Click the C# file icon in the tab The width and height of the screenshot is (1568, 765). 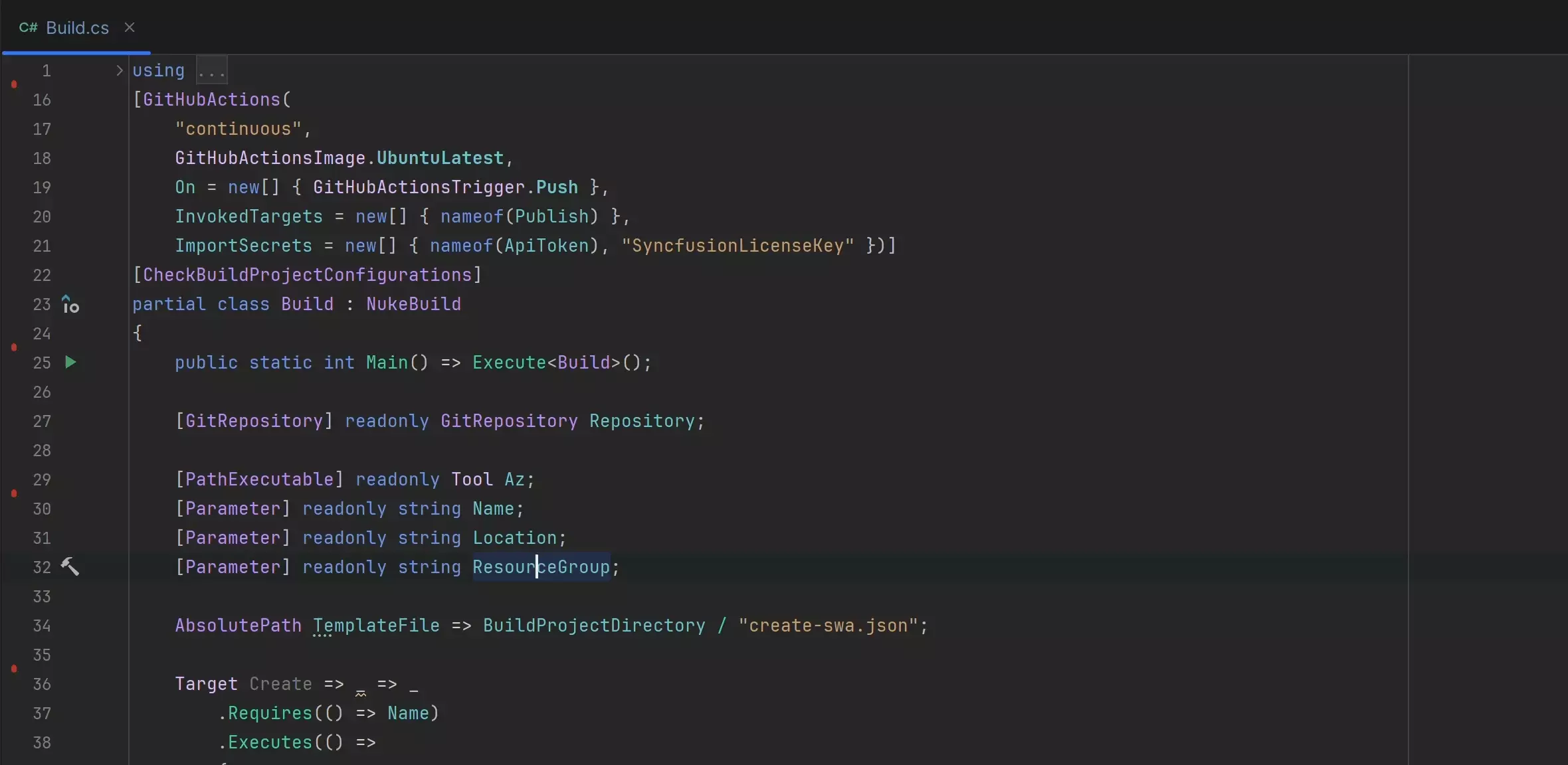tap(28, 28)
